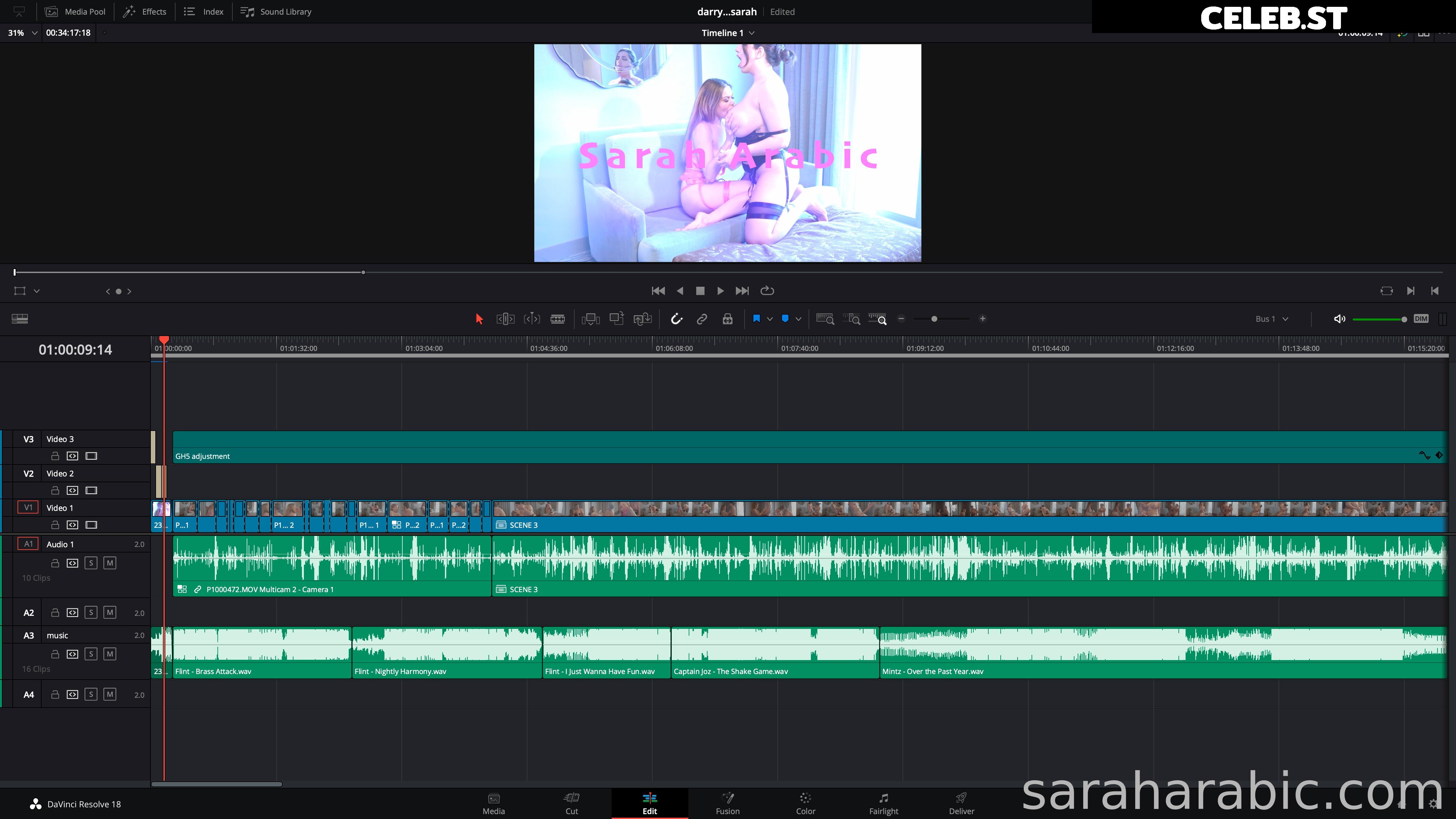Toggle Position Lock icon
The image size is (1456, 819).
(727, 319)
